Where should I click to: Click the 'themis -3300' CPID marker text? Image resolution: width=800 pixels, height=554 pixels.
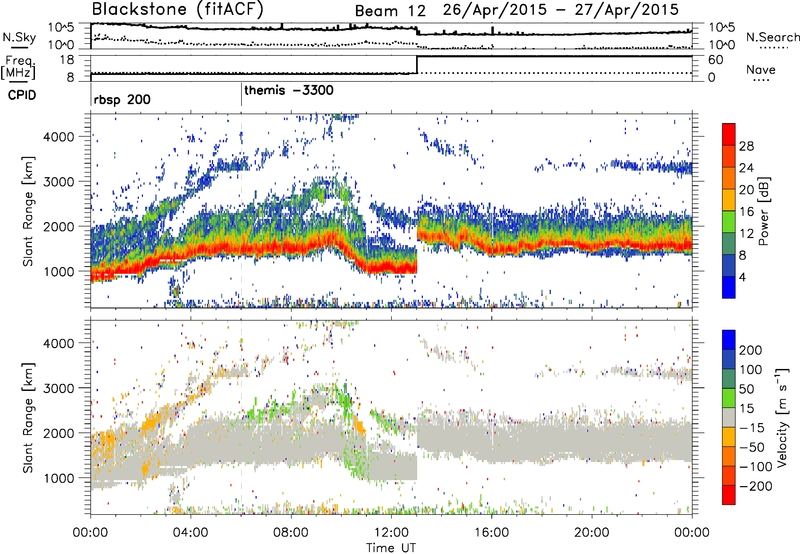click(289, 90)
